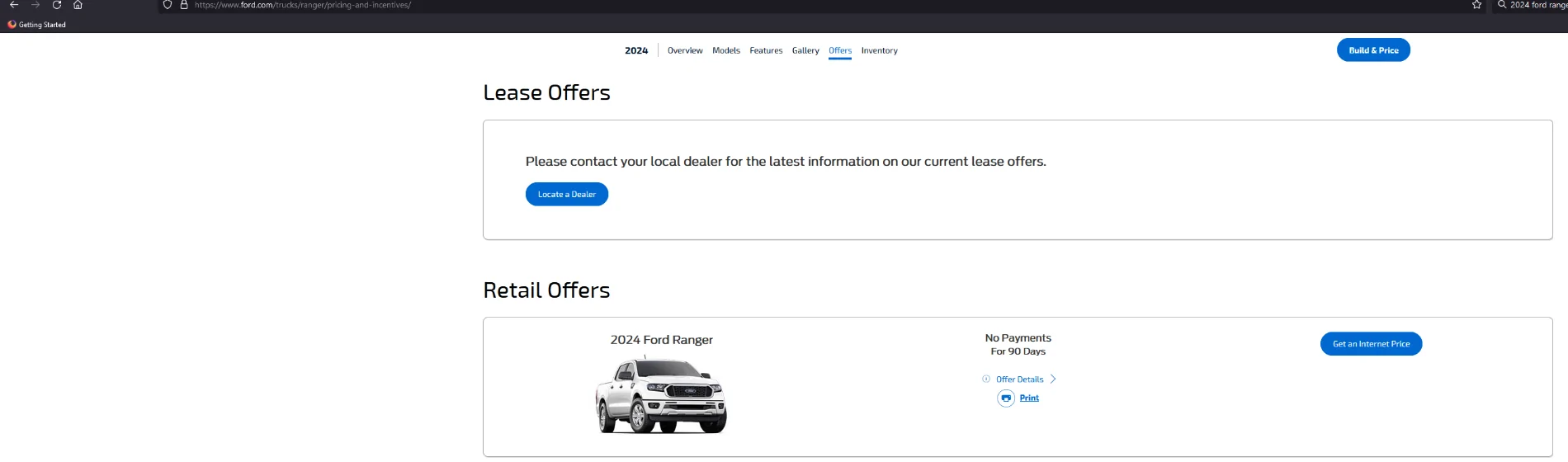Click the Ford Ranger truck image
This screenshot has width=1568, height=462.
[661, 394]
